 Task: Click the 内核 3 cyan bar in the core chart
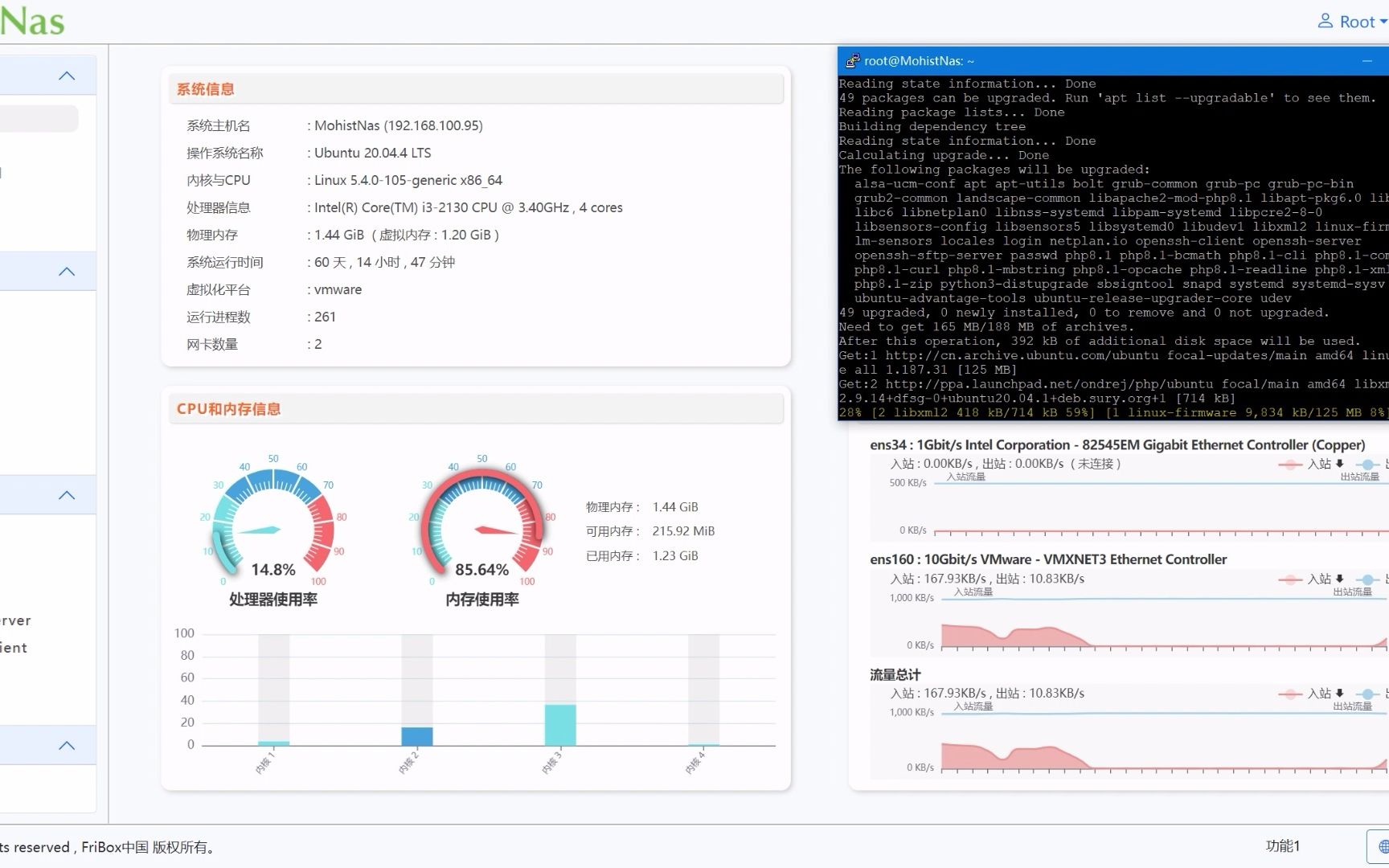(560, 725)
